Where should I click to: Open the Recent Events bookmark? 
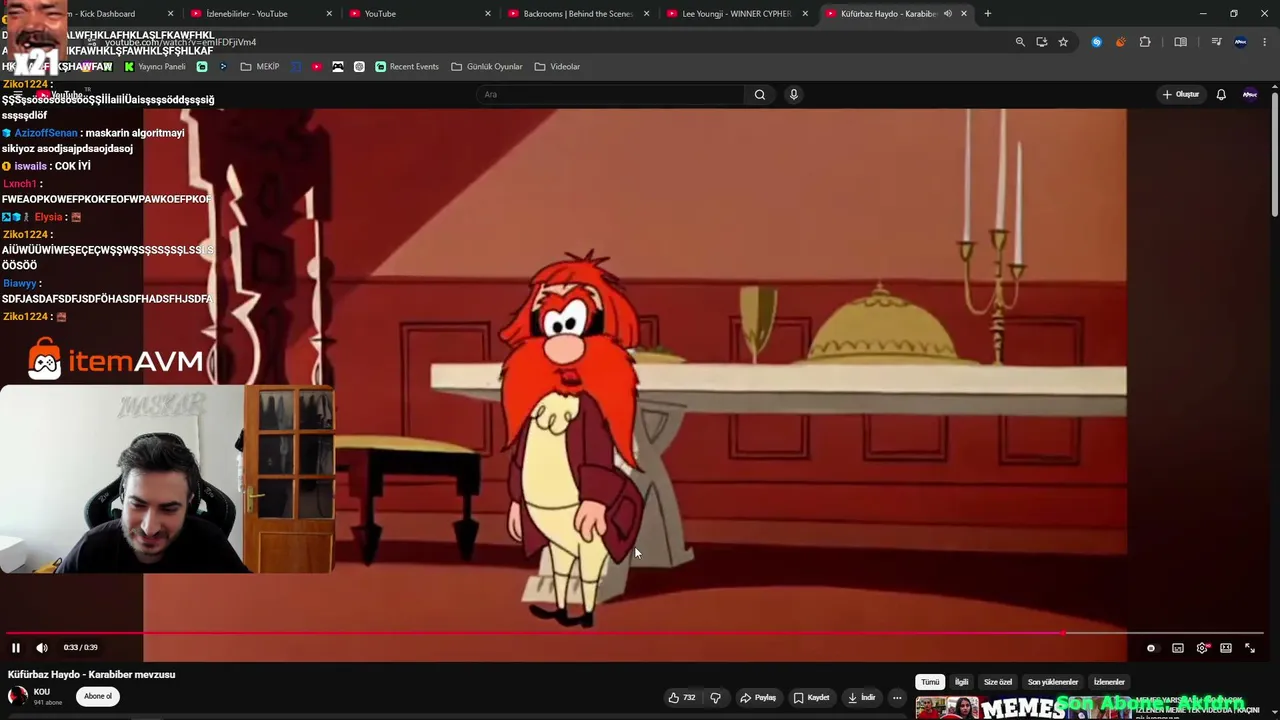click(x=407, y=67)
